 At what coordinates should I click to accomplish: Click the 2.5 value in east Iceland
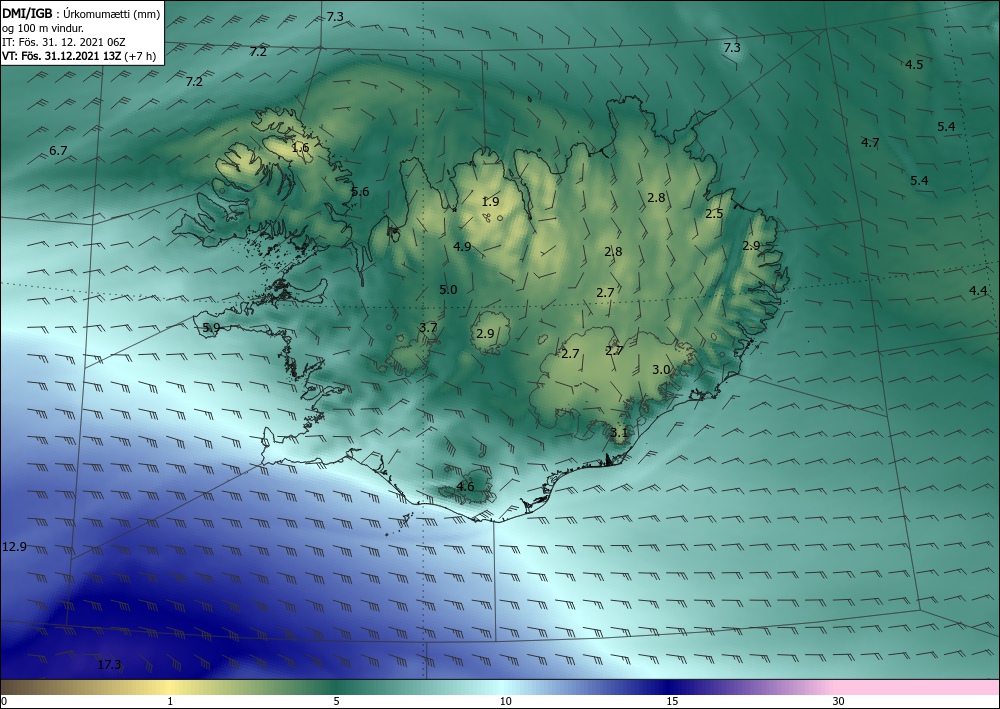(714, 214)
